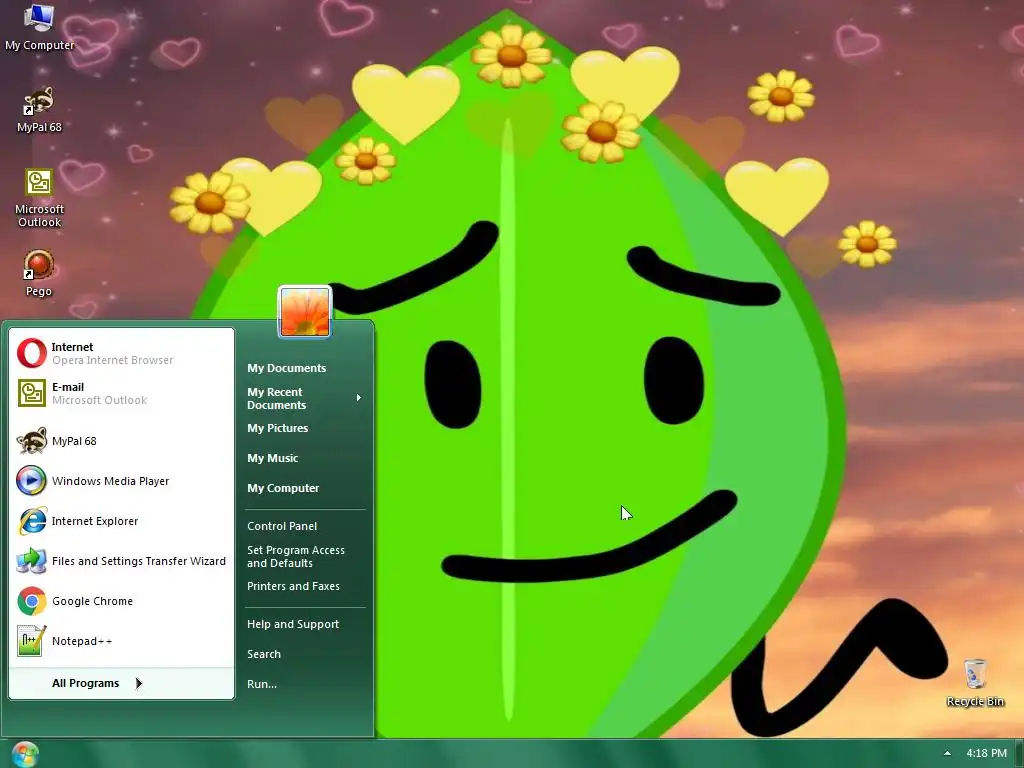Click Files and Settings Transfer Wizard text

tap(138, 561)
